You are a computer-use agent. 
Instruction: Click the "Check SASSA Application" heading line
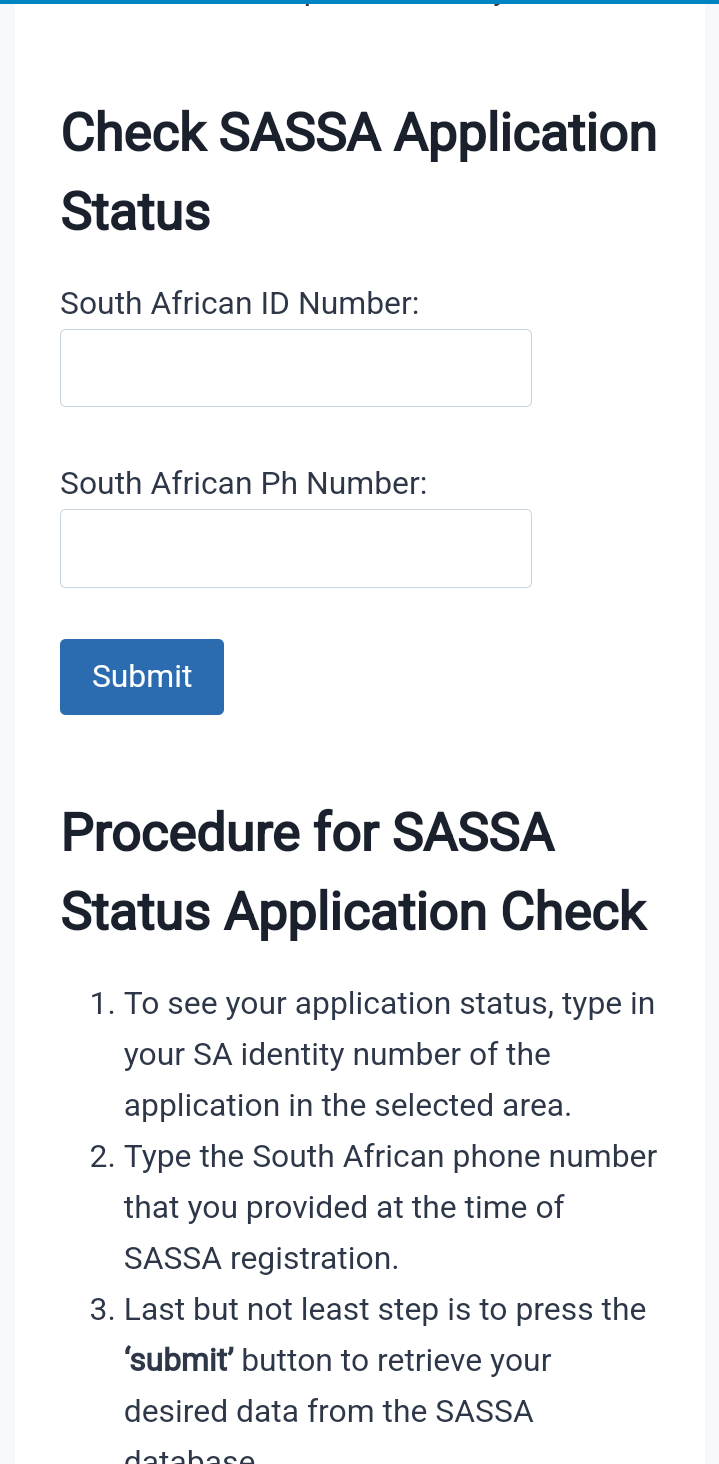[x=359, y=133]
